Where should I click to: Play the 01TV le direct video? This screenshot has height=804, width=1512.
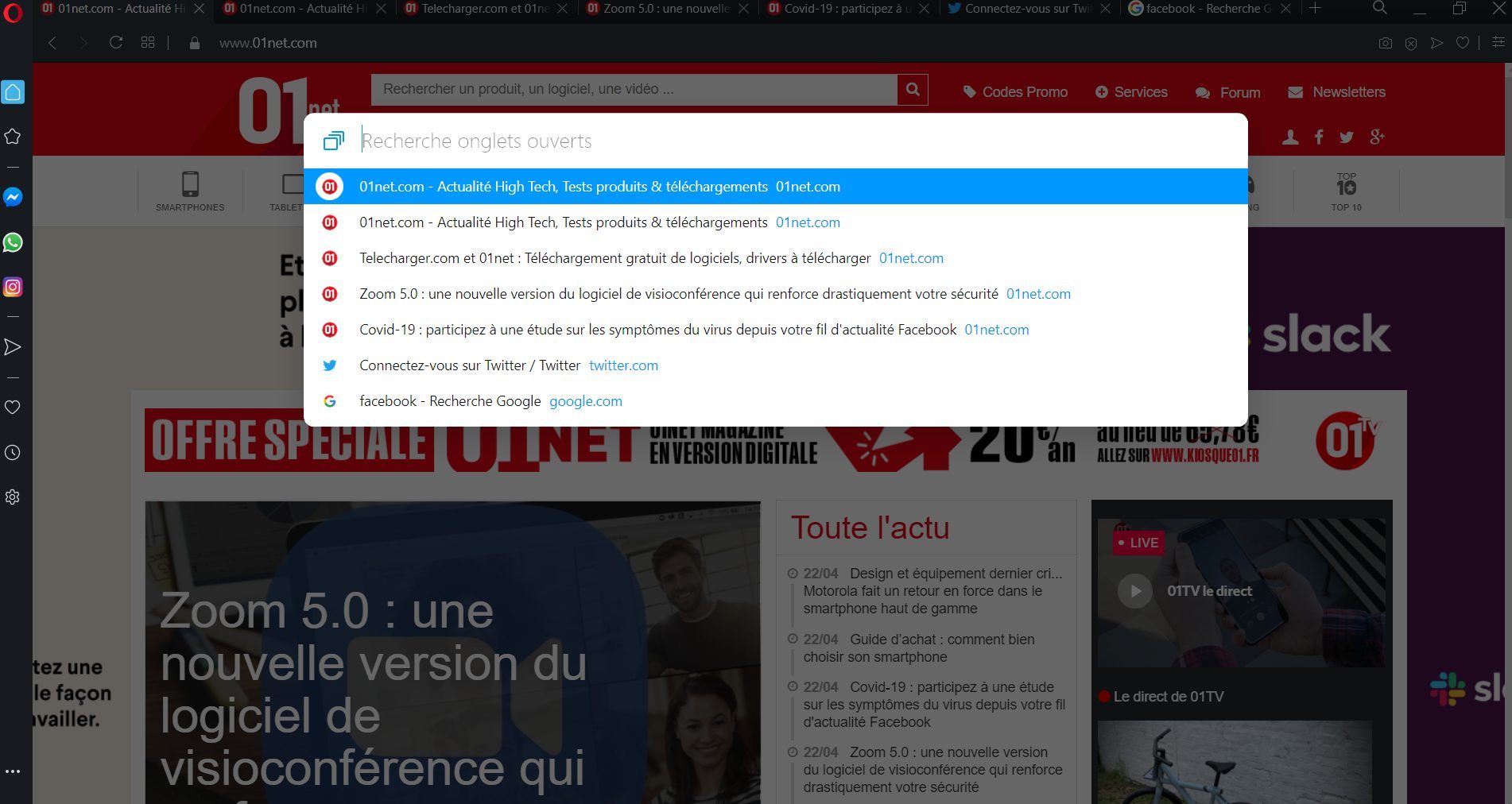coord(1135,591)
